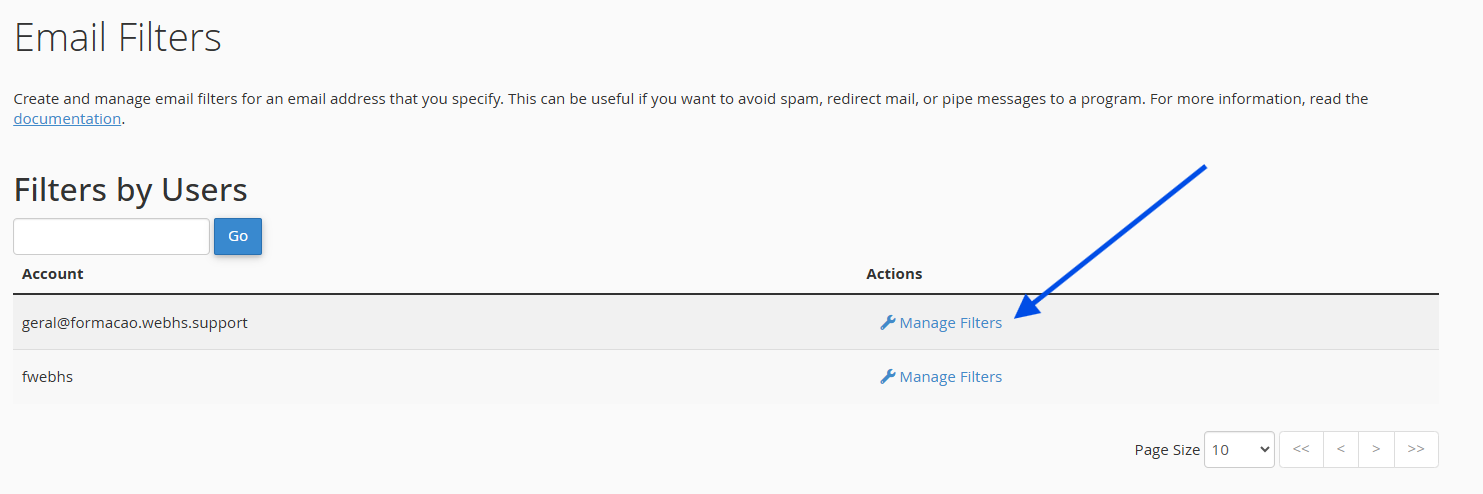
Task: Open Manage Filters for the fwebhs account
Action: pyautogui.click(x=950, y=377)
